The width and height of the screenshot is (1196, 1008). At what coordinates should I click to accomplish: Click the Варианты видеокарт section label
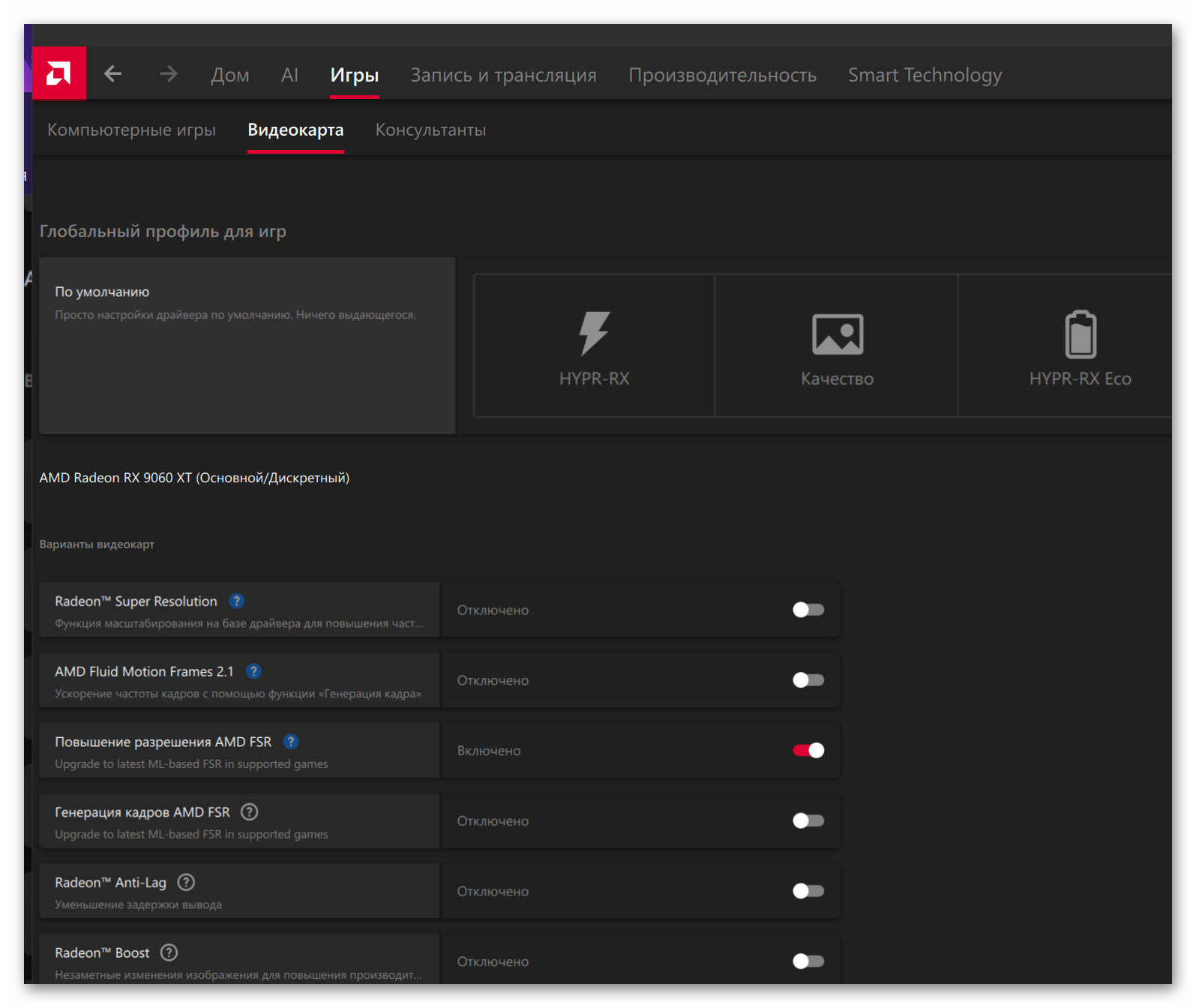pos(97,544)
